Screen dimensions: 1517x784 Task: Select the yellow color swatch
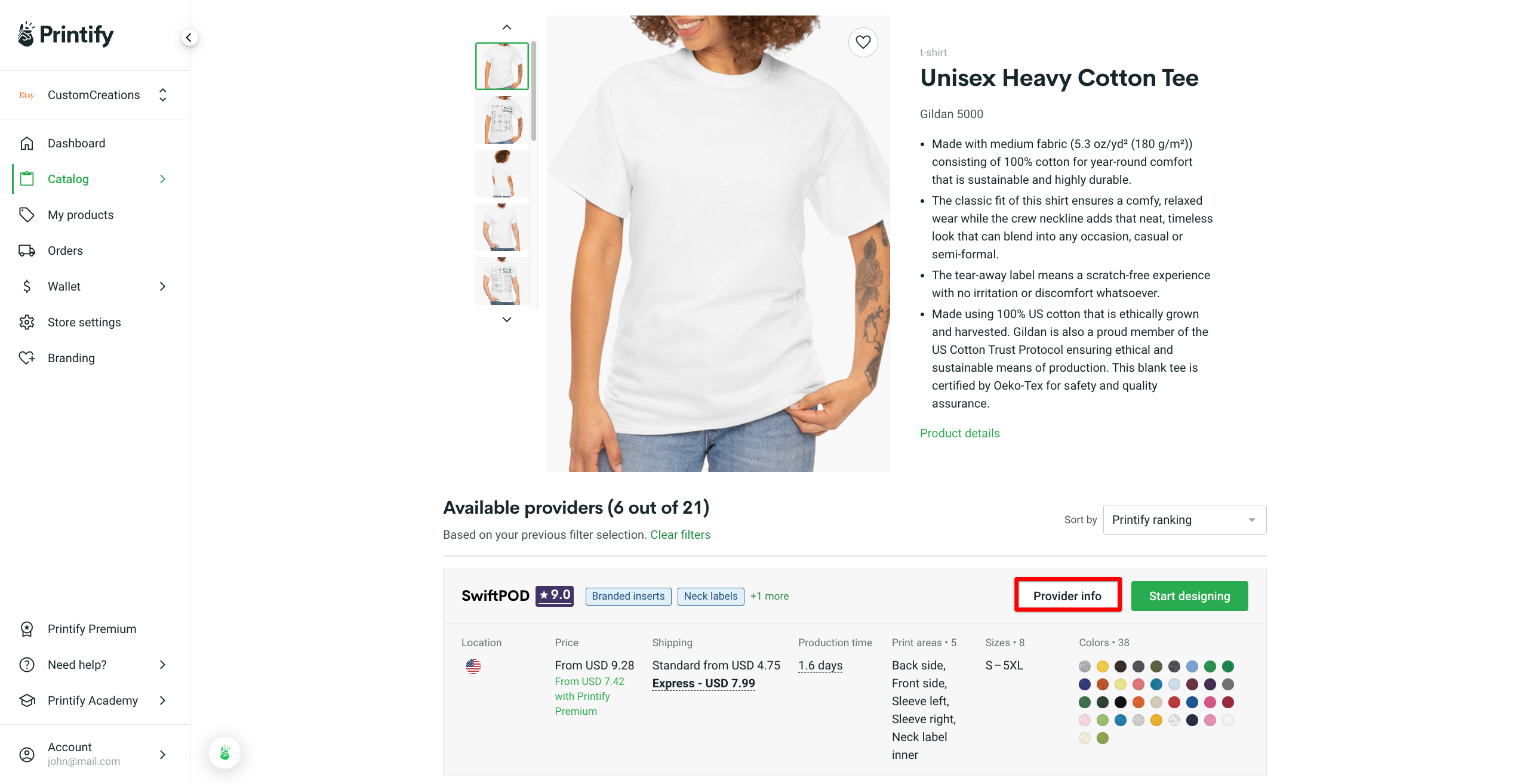pos(1103,666)
